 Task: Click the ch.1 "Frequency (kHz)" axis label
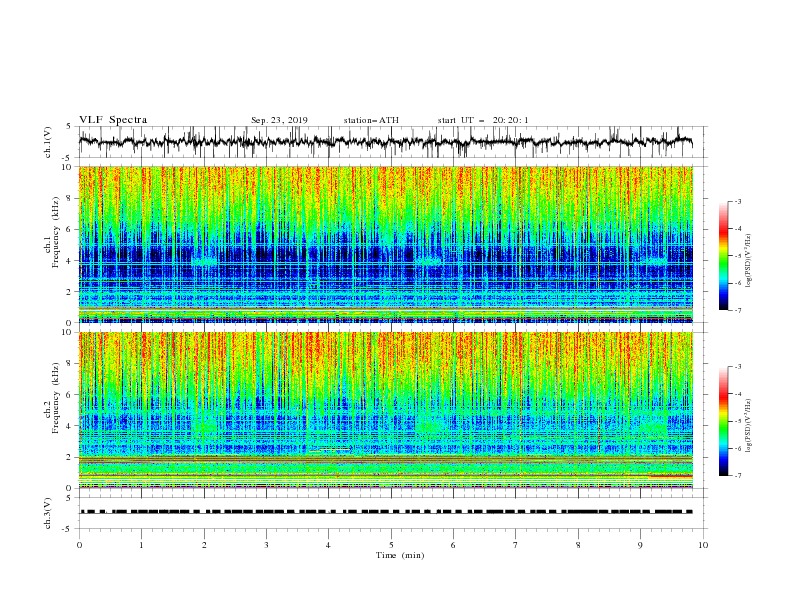coord(56,232)
